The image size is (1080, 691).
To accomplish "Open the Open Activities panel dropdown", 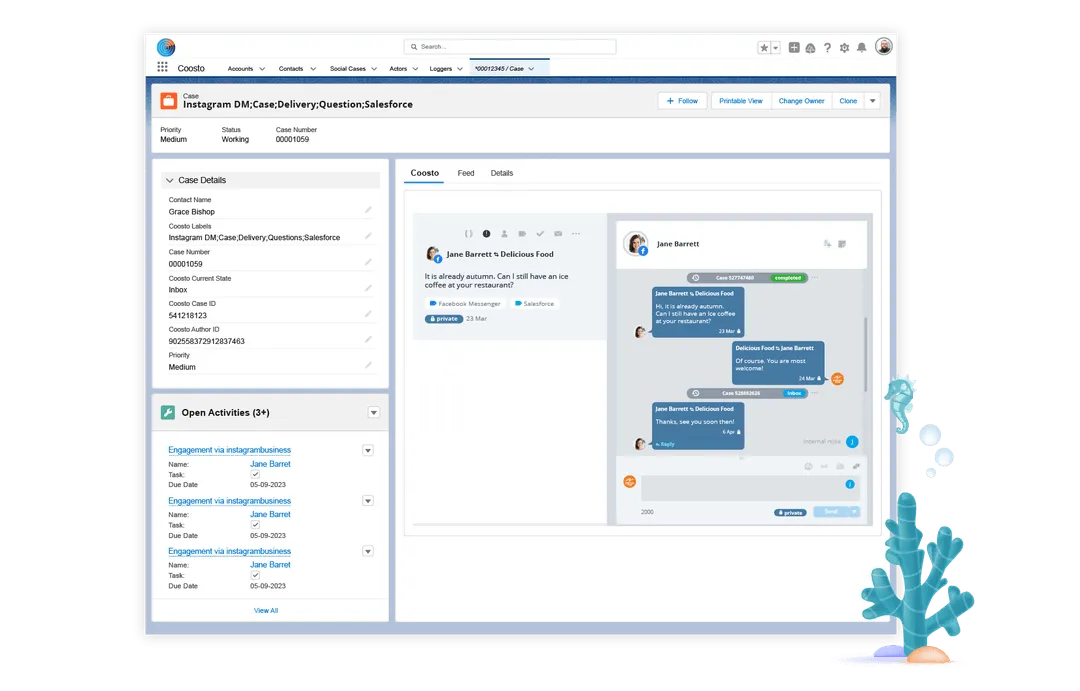I will tap(373, 413).
